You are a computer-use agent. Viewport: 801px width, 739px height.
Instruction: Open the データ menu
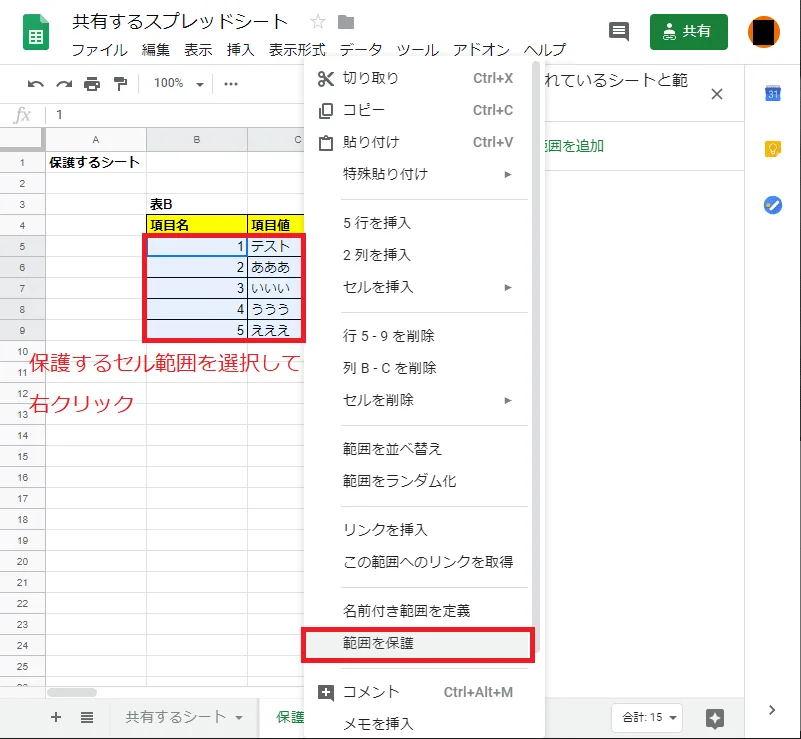[361, 50]
